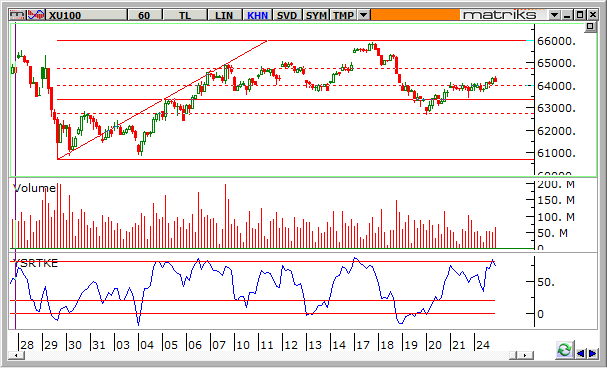The image size is (607, 368).
Task: Minimize the chart window
Action: click(567, 15)
